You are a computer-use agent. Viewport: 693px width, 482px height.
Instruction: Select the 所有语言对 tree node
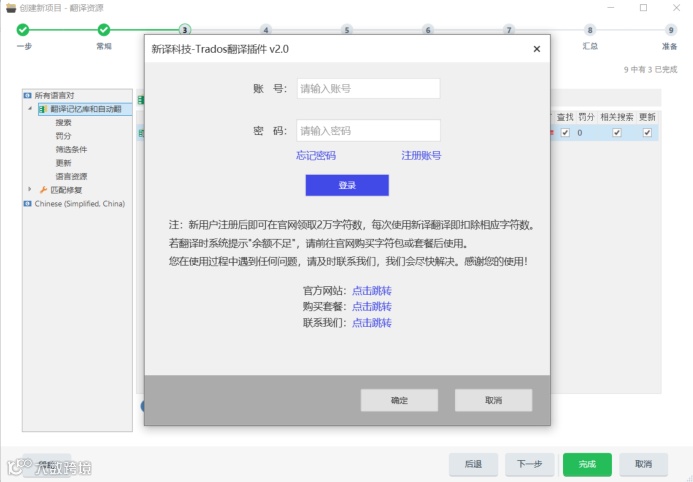(54, 95)
